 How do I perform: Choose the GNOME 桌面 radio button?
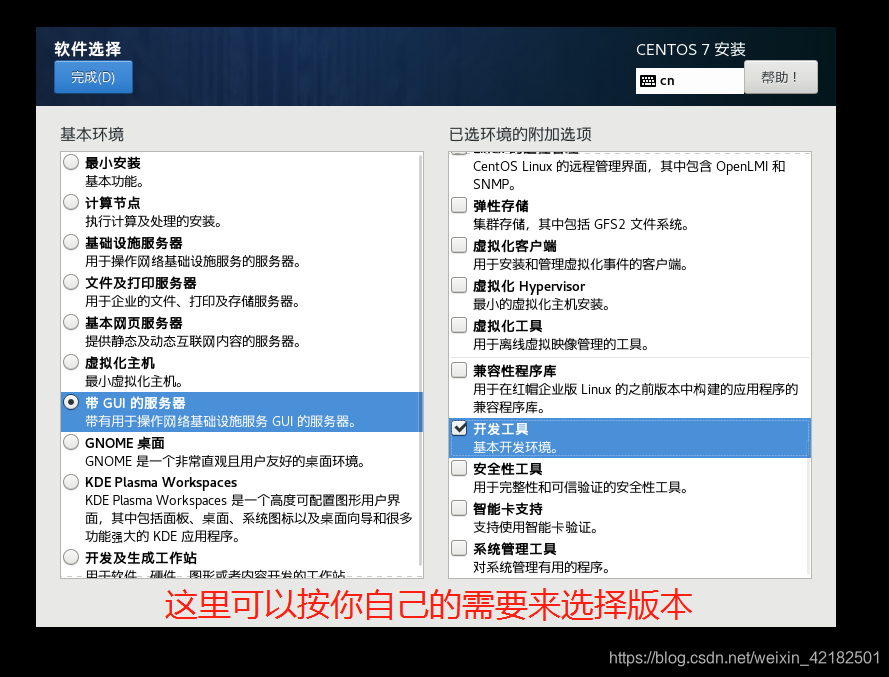click(71, 442)
